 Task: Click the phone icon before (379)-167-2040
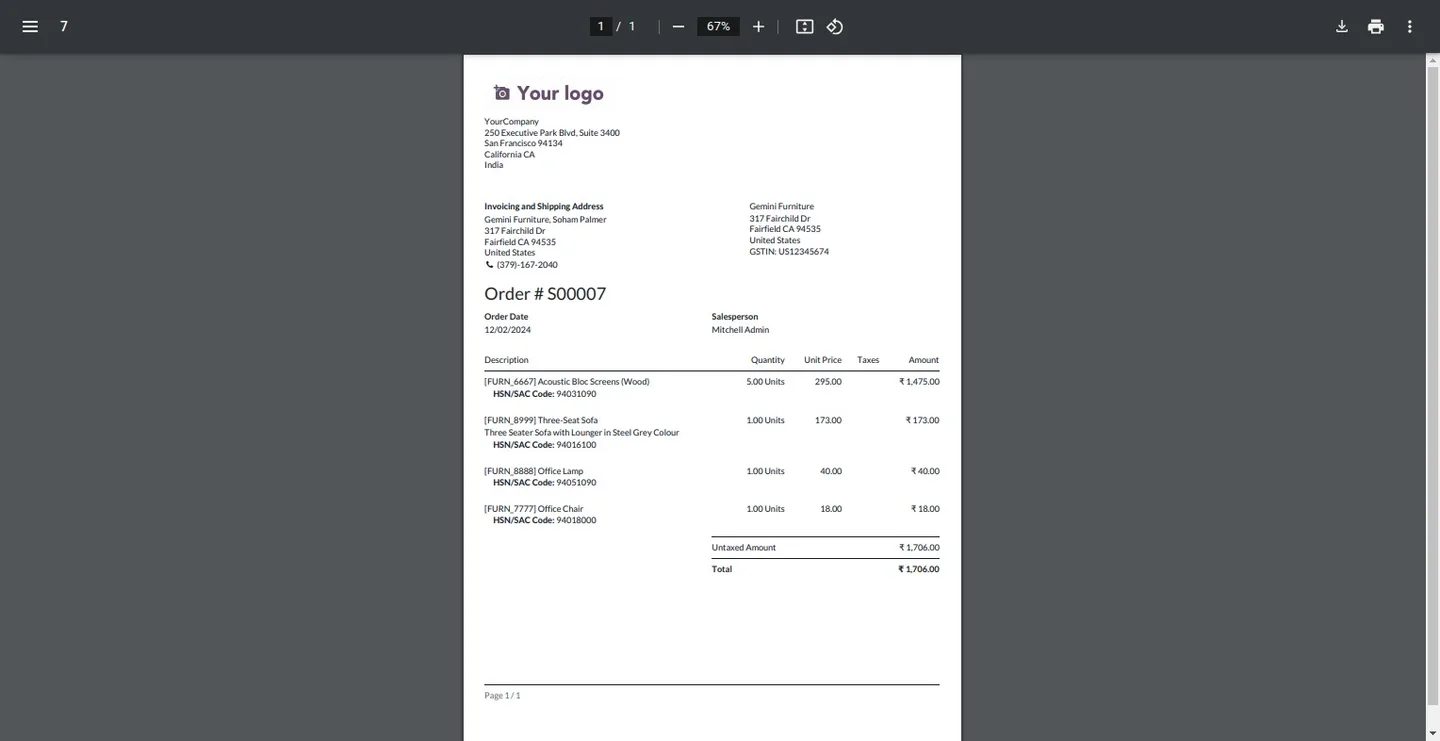pos(489,265)
